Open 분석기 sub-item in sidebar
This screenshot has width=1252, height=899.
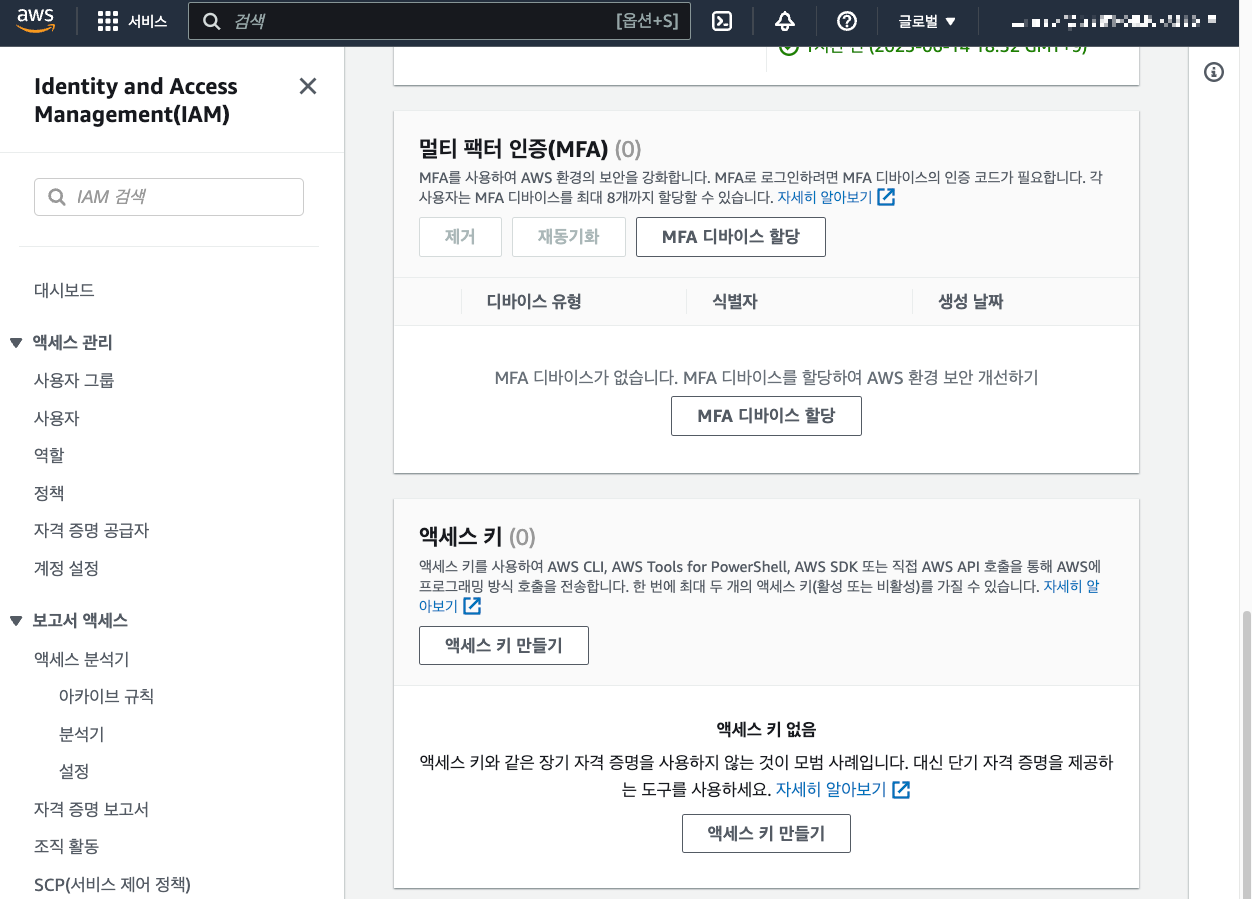[x=81, y=734]
